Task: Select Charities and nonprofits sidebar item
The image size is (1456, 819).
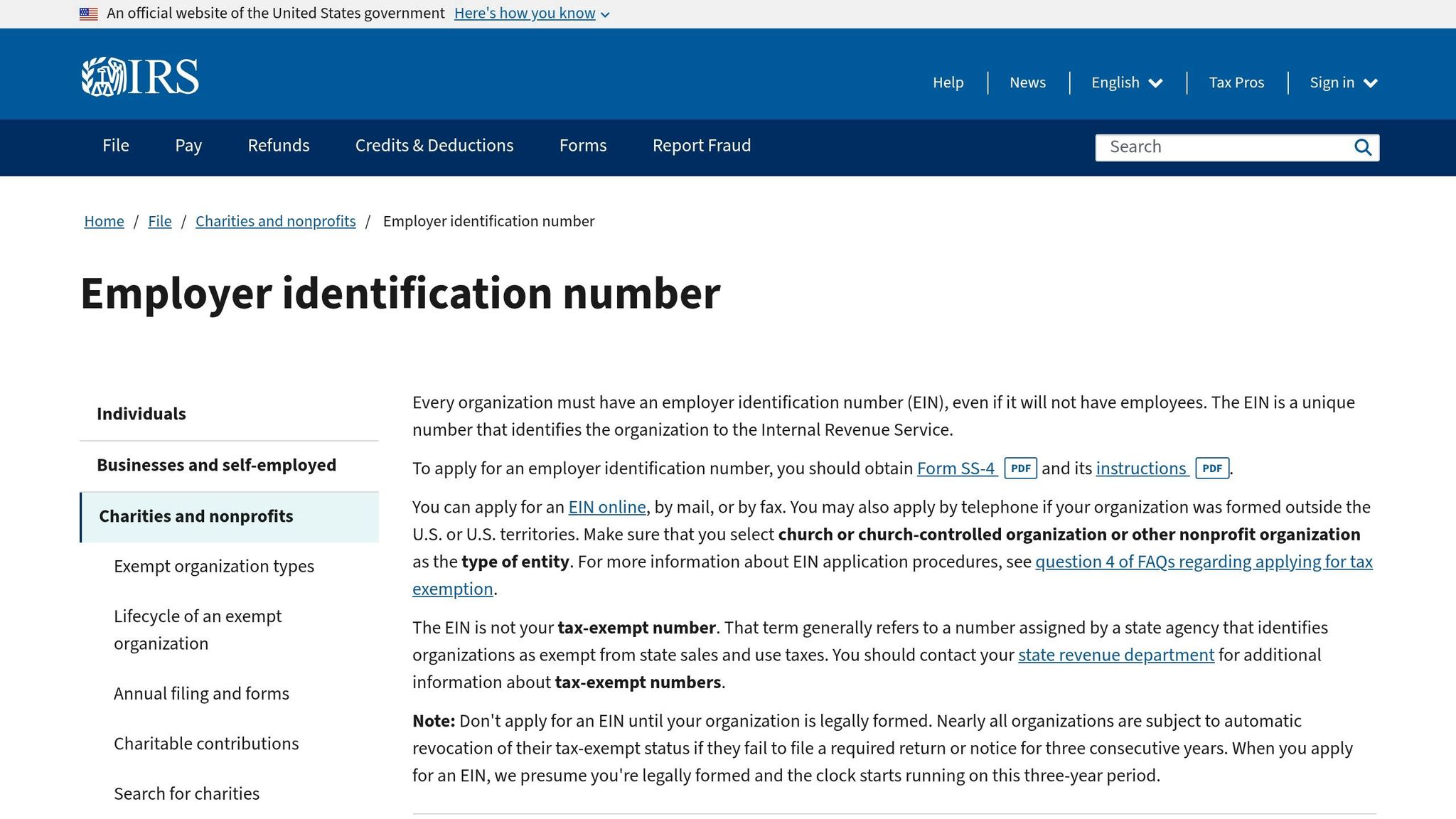Action: tap(229, 517)
